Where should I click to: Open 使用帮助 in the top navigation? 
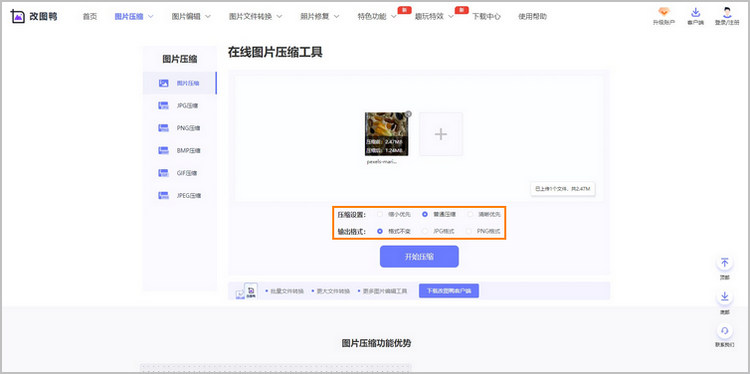[532, 17]
